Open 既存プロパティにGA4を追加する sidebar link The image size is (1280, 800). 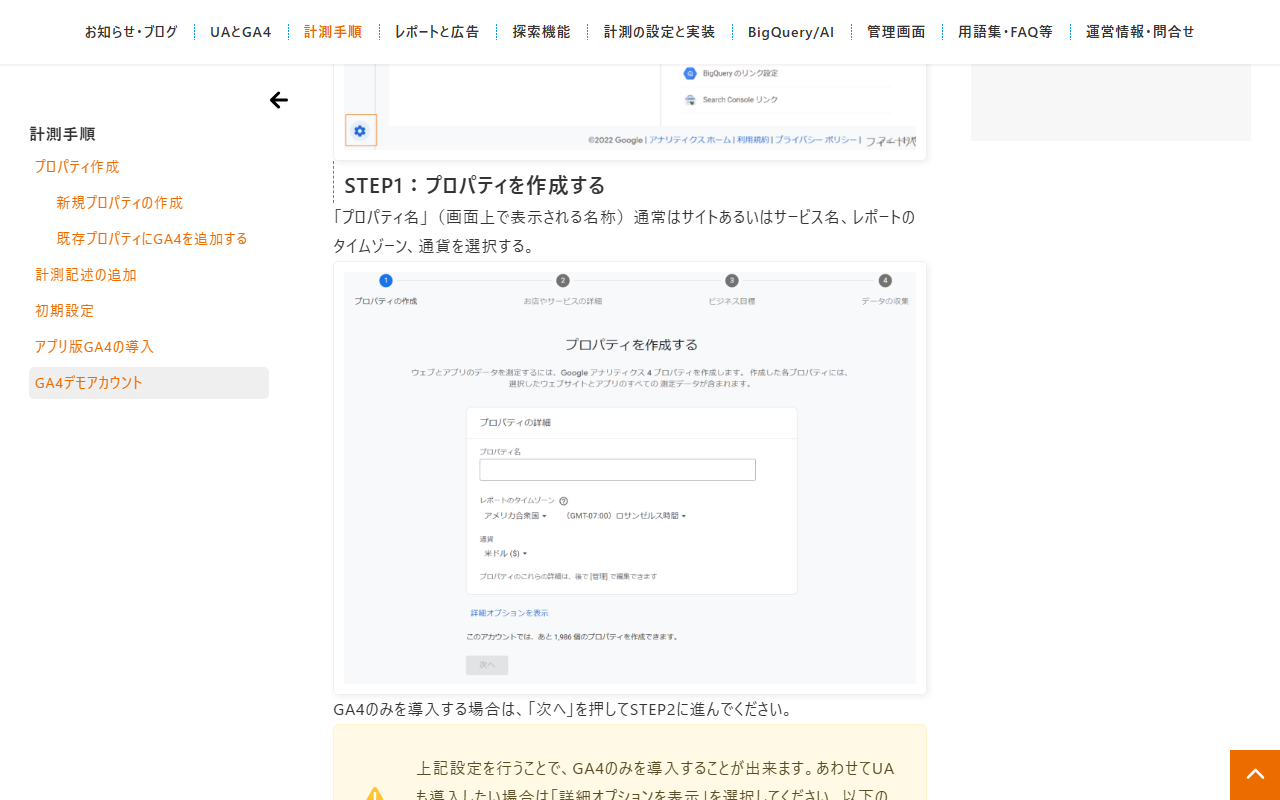152,238
